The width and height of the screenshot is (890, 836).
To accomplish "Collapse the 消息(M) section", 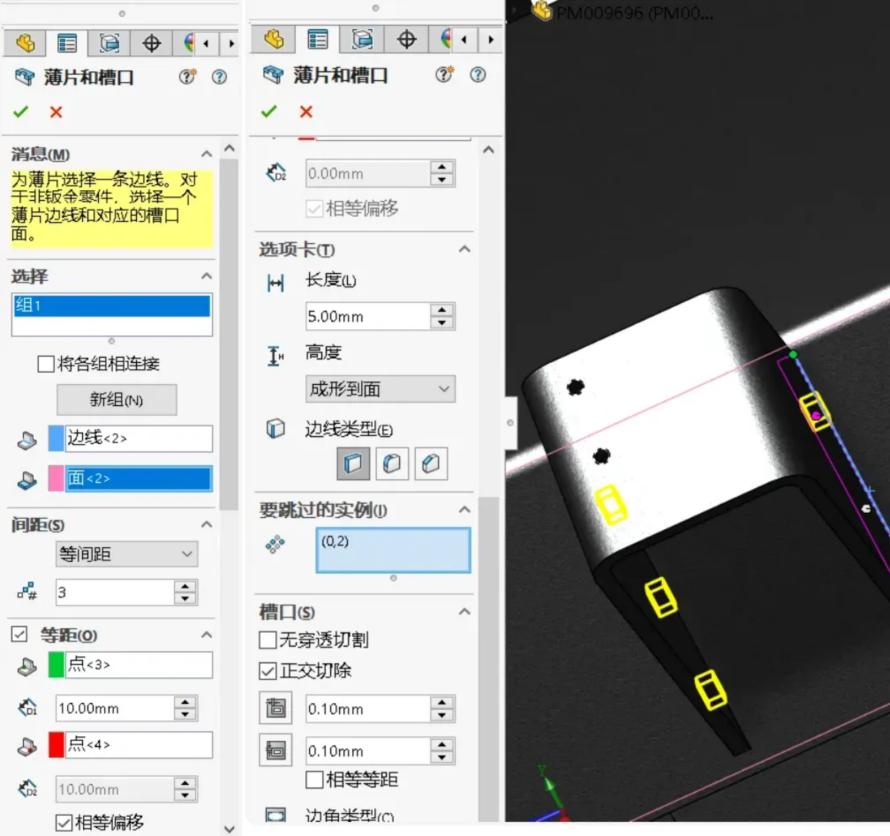I will point(207,154).
